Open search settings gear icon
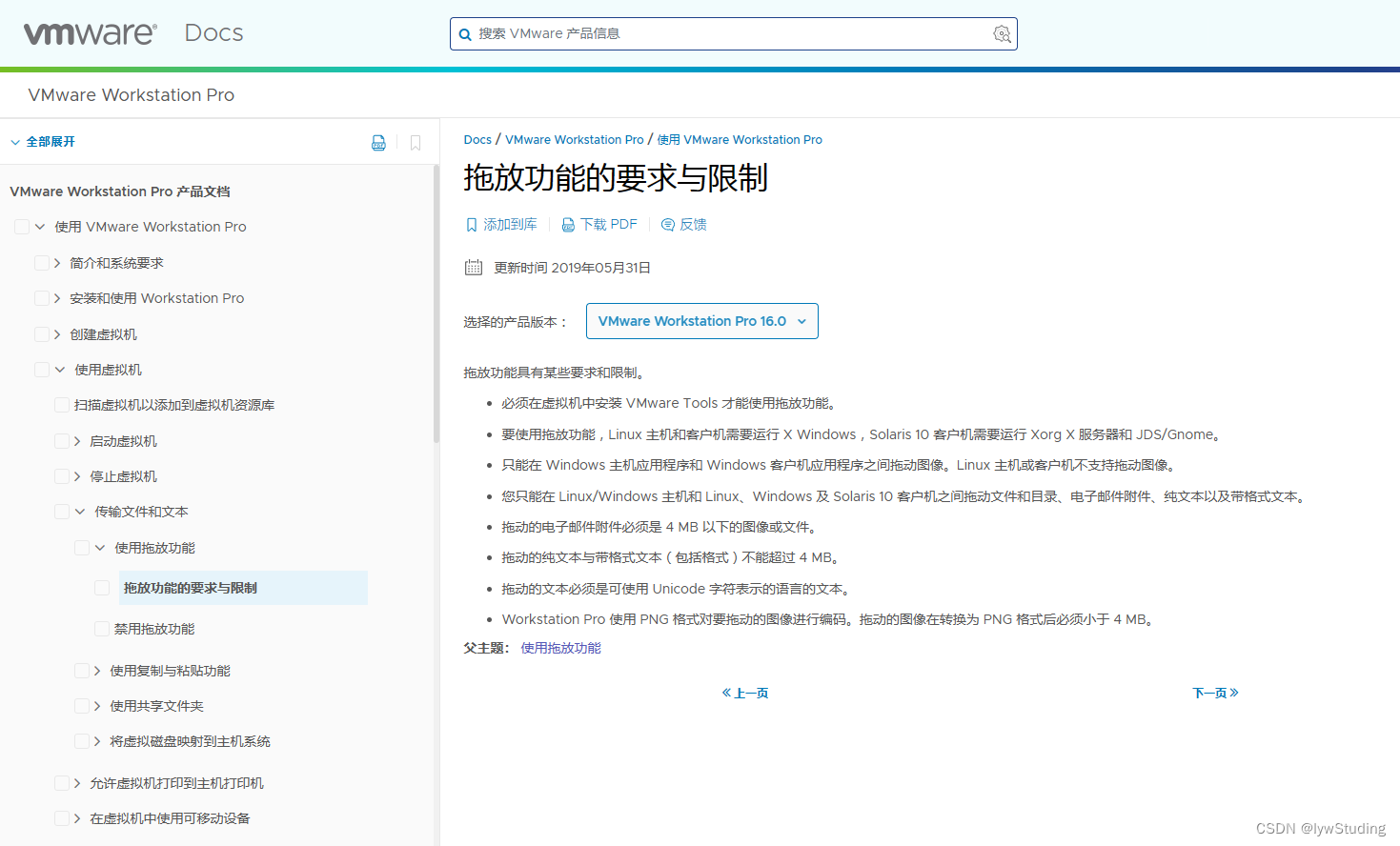 coord(1002,34)
